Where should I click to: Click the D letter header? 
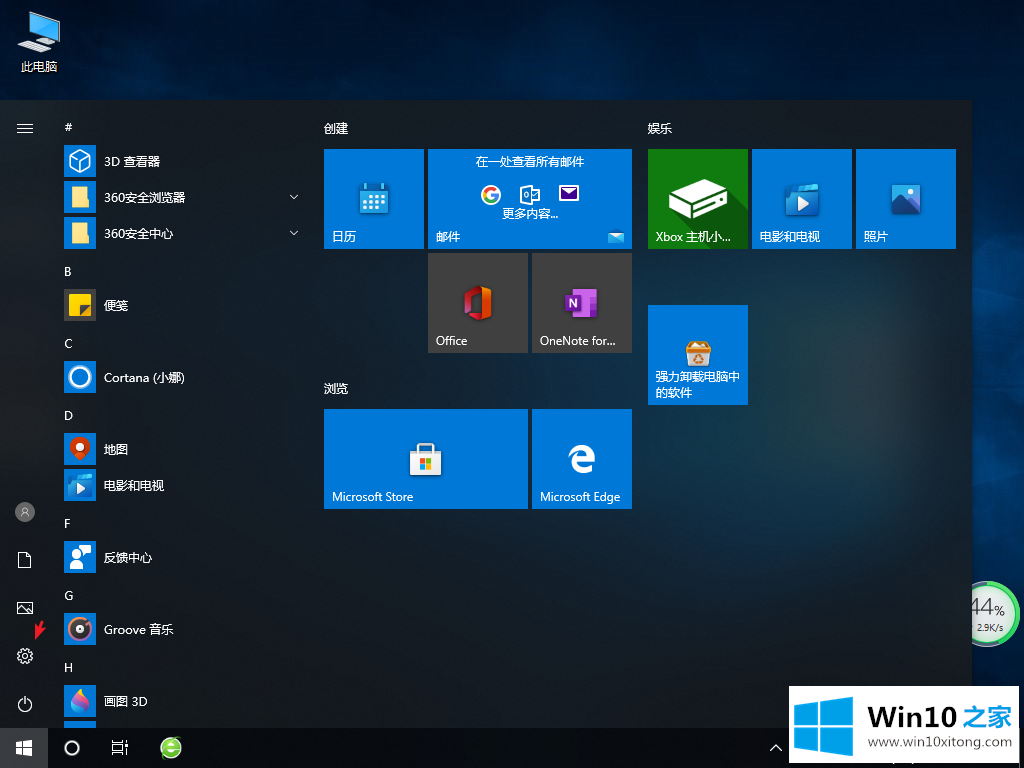[69, 415]
